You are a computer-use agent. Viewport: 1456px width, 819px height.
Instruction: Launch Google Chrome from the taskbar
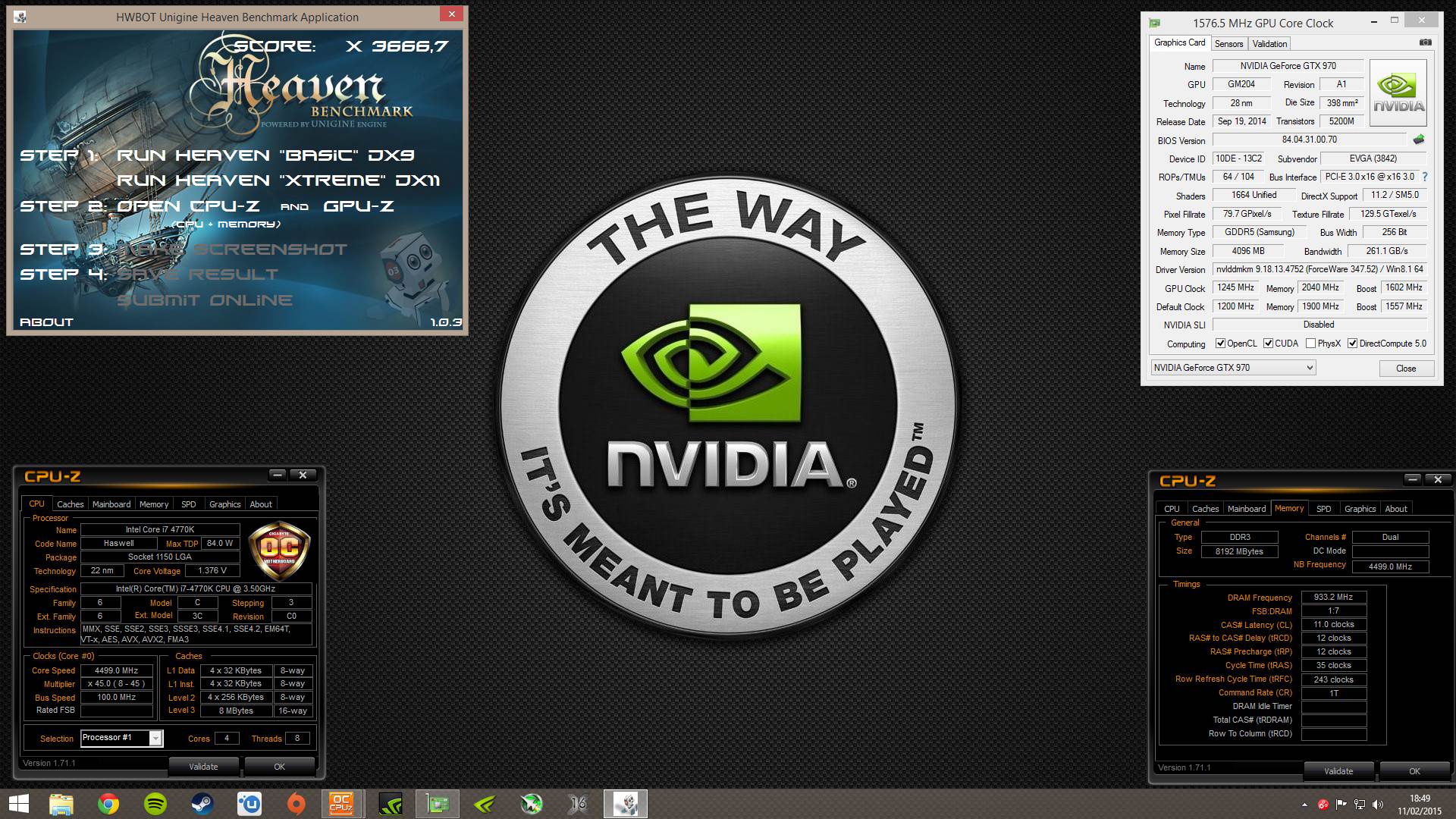click(x=108, y=804)
